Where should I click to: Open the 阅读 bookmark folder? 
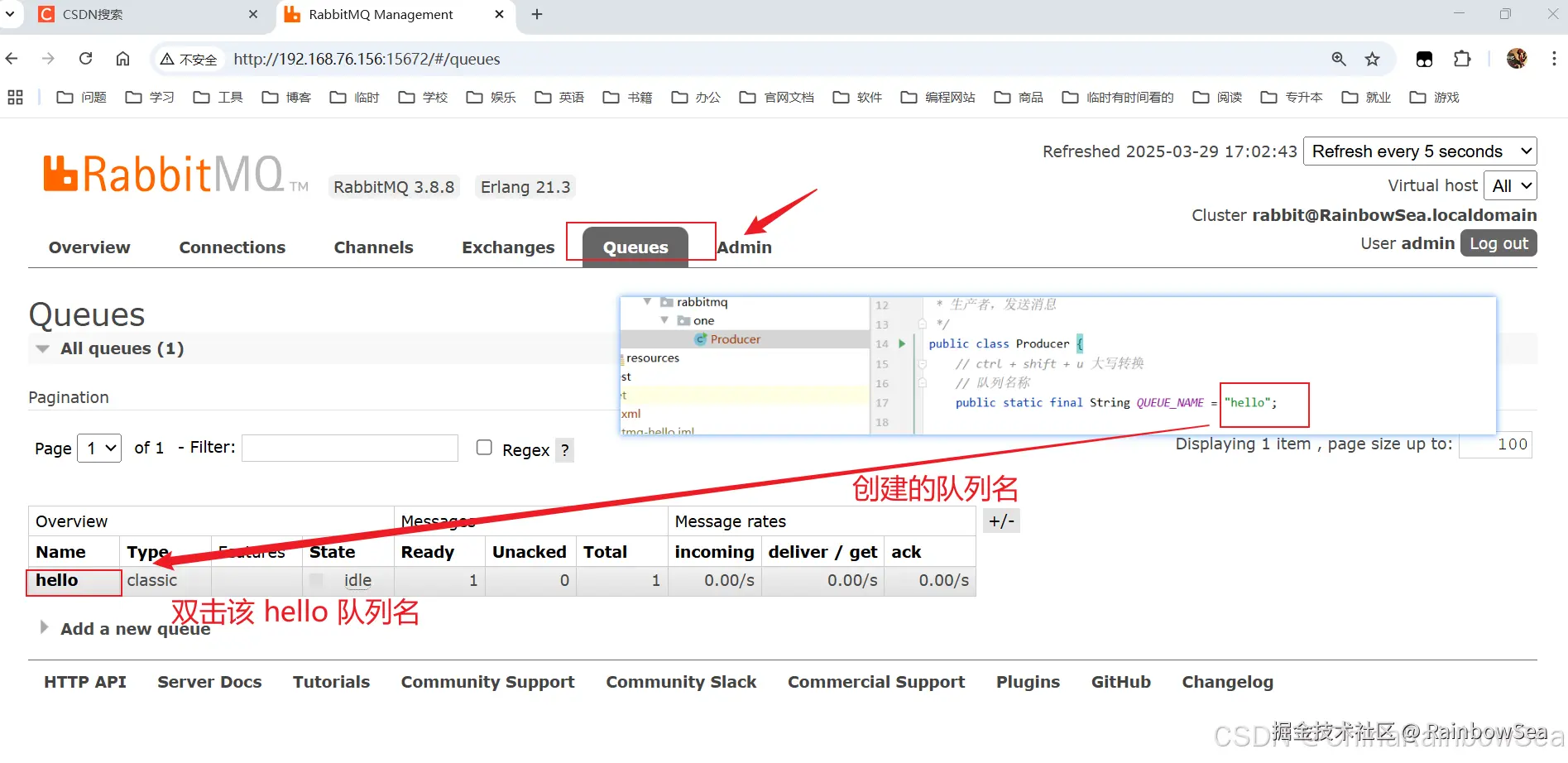[1217, 98]
